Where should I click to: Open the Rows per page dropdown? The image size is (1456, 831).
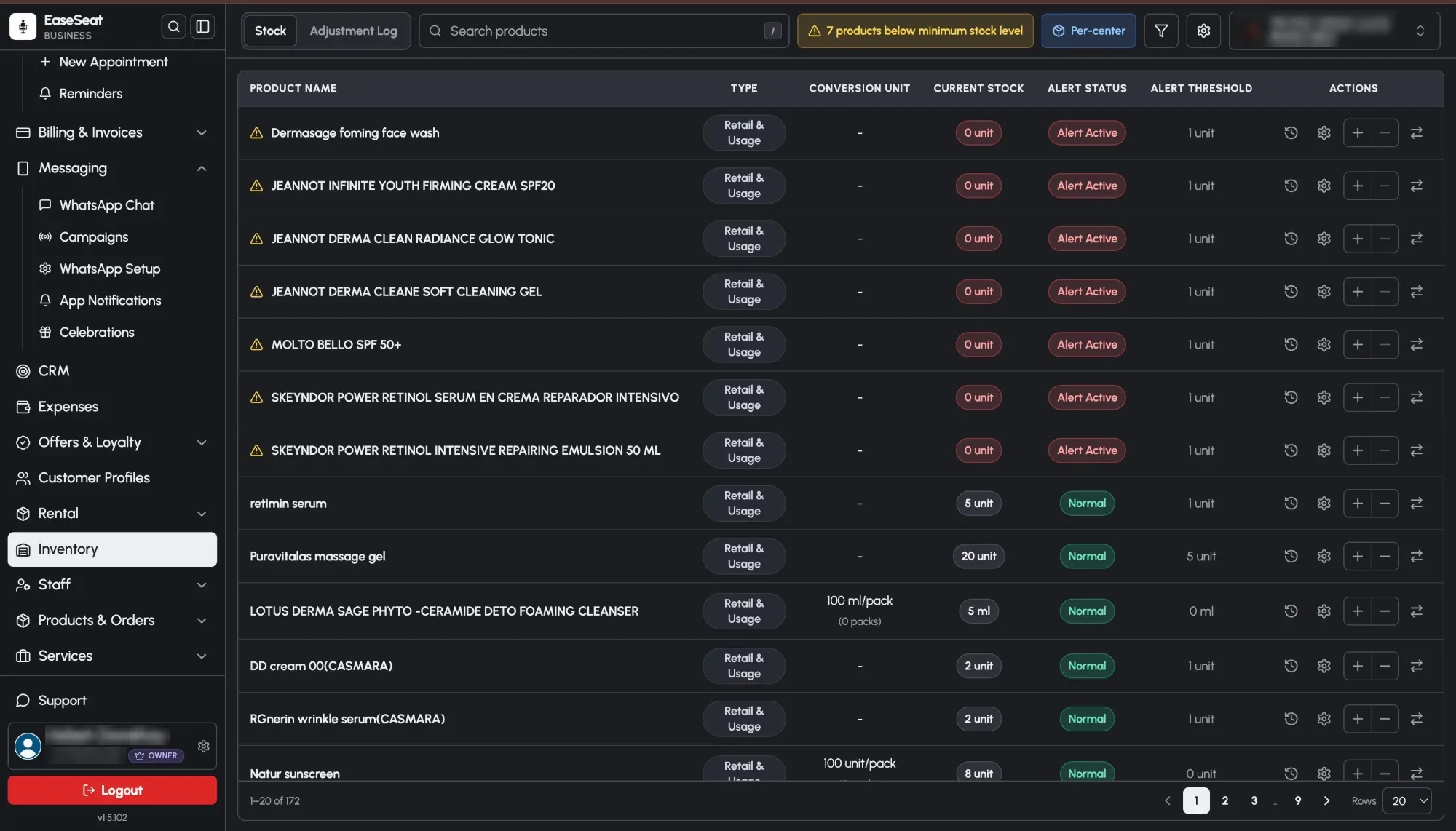[x=1406, y=800]
